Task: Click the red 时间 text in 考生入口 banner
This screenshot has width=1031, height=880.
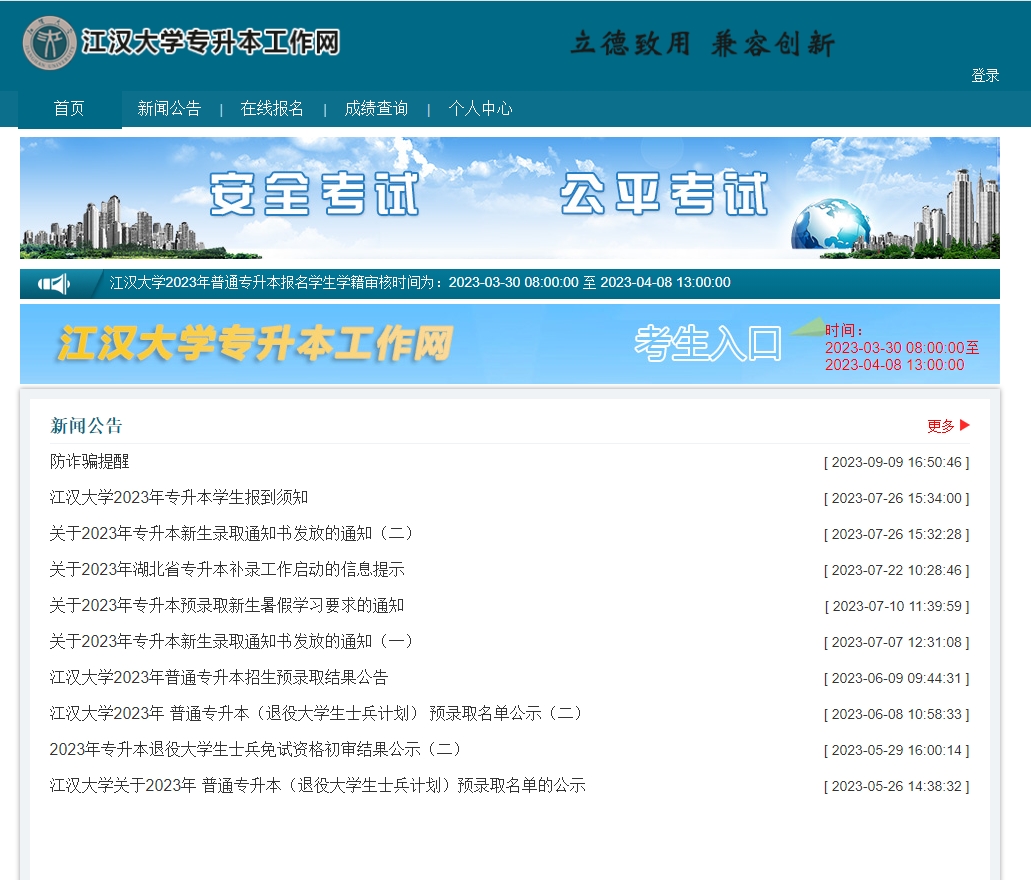Action: pyautogui.click(x=902, y=348)
